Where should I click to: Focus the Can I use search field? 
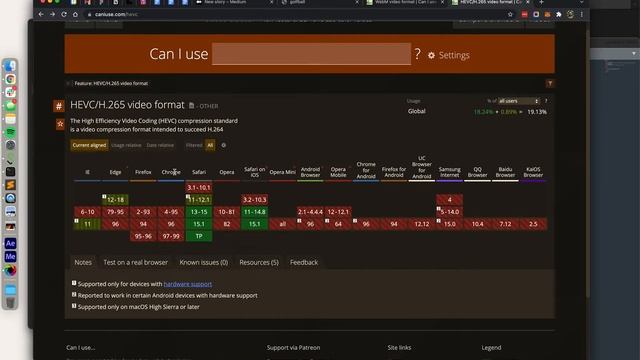311,54
